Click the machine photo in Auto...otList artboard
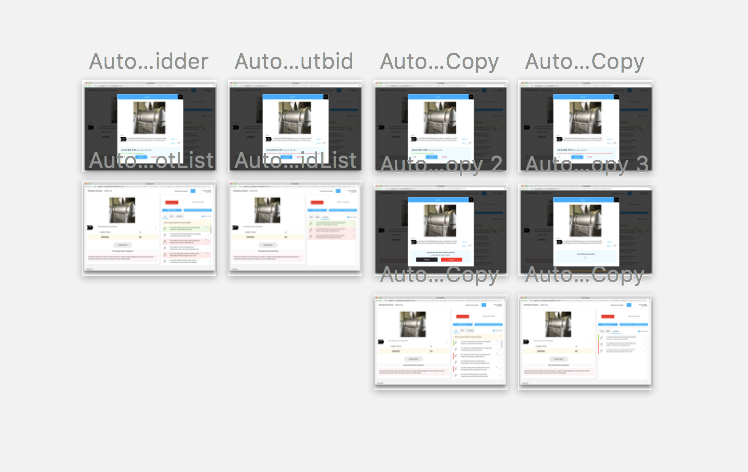The height and width of the screenshot is (472, 748). point(122,210)
